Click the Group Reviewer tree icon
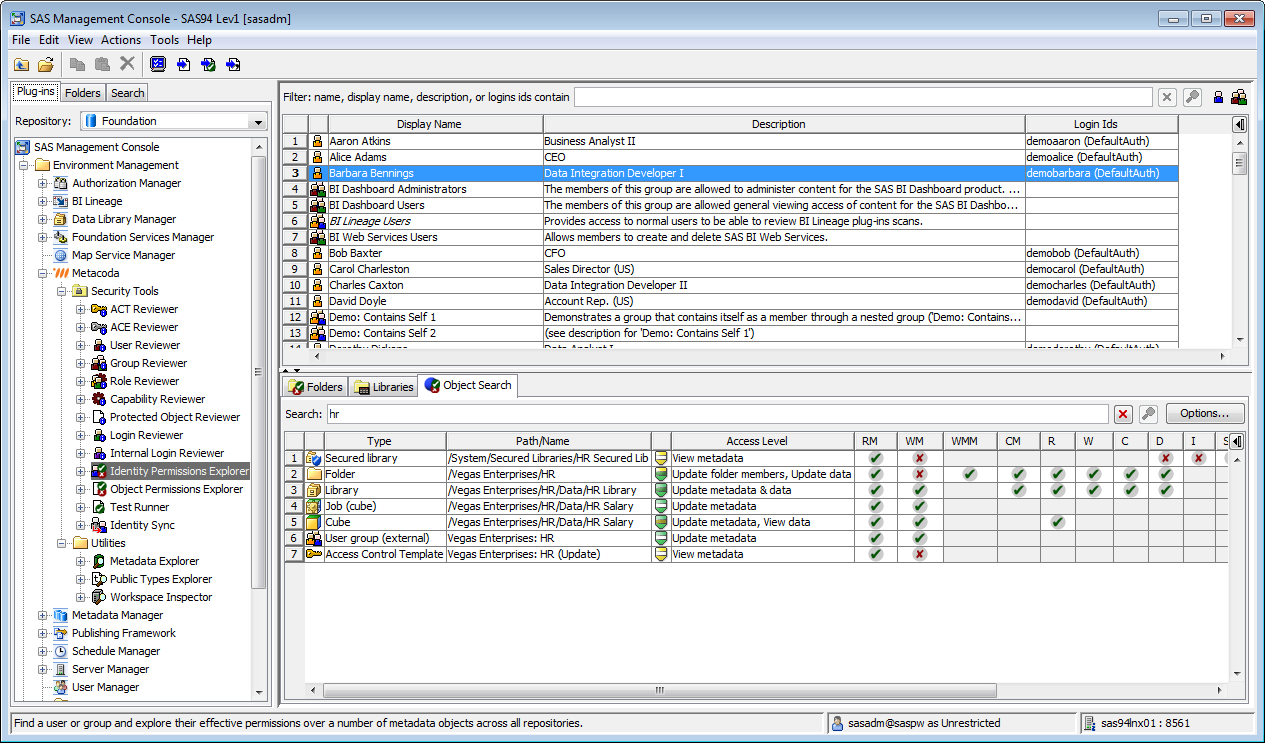 click(x=99, y=363)
